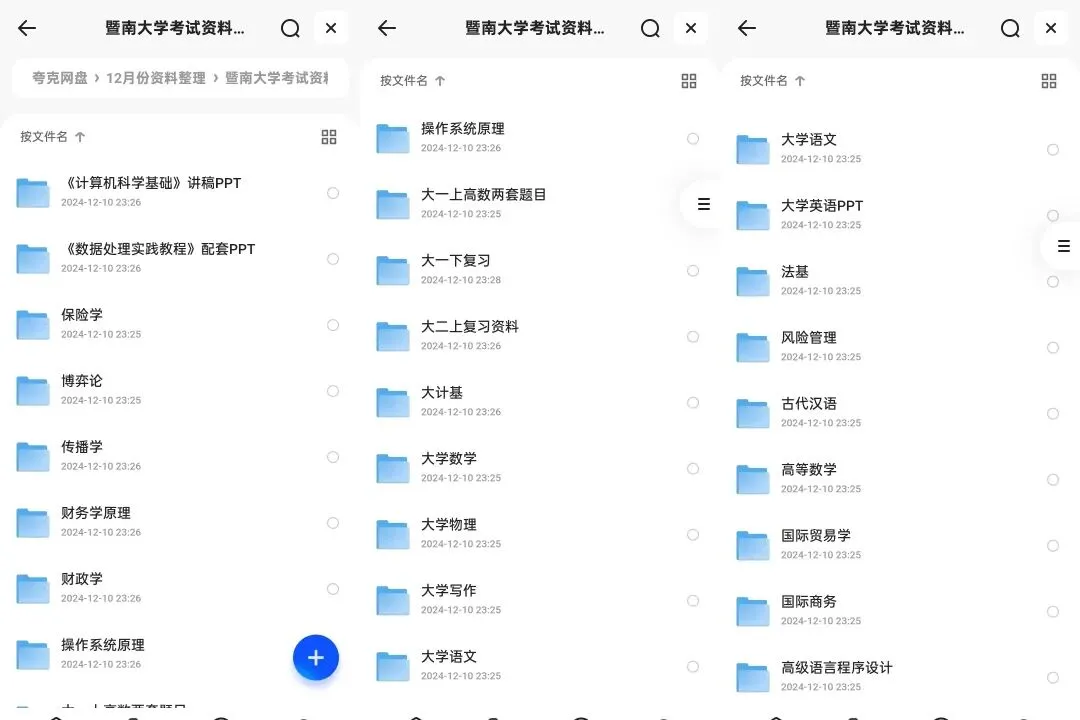This screenshot has width=1080, height=720.
Task: Switch to grid view in the middle panel
Action: [689, 81]
